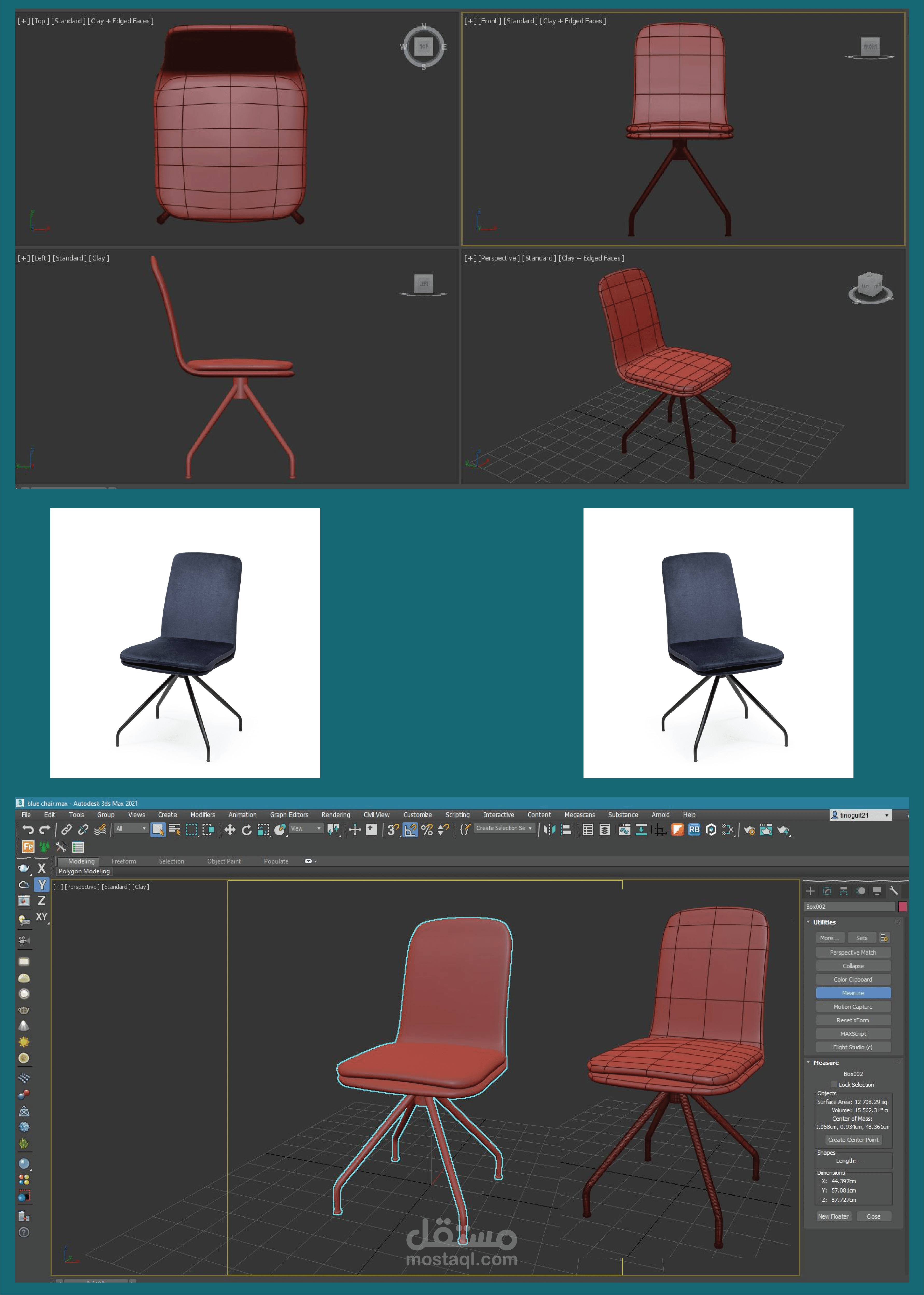
Task: Open the Create tab in the command panel
Action: (x=811, y=891)
